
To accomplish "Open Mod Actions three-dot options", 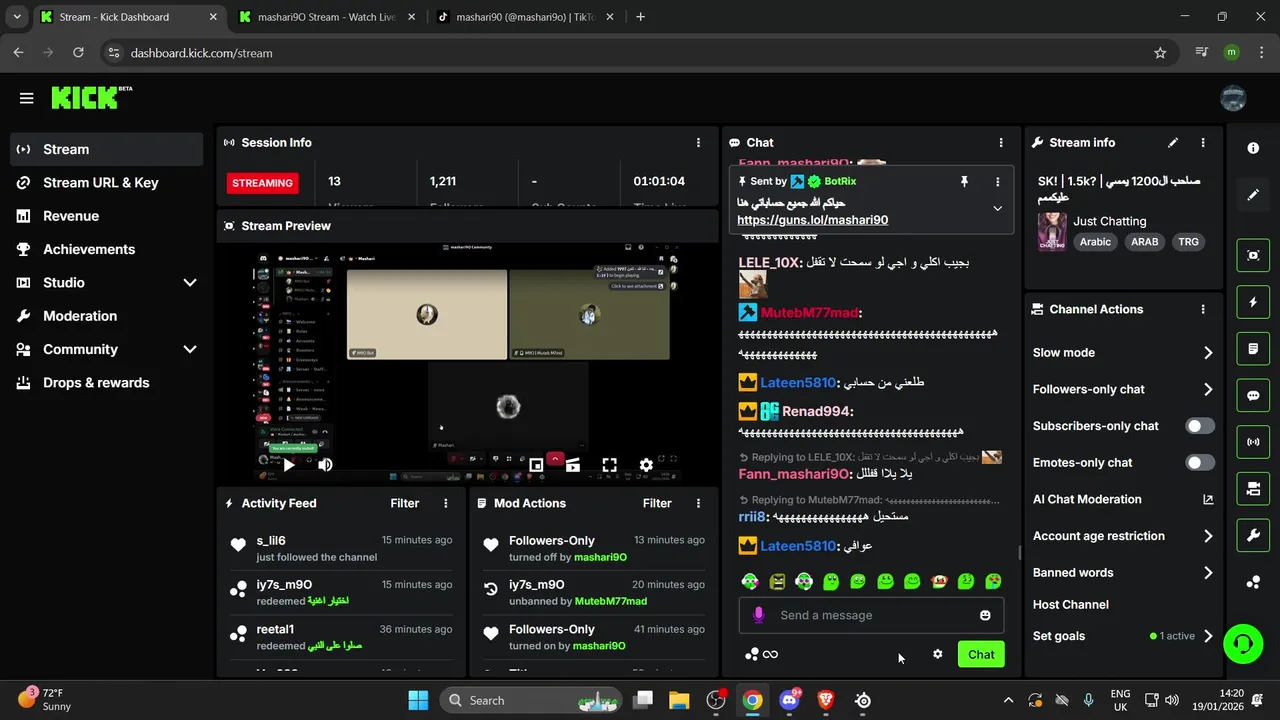I will point(698,503).
